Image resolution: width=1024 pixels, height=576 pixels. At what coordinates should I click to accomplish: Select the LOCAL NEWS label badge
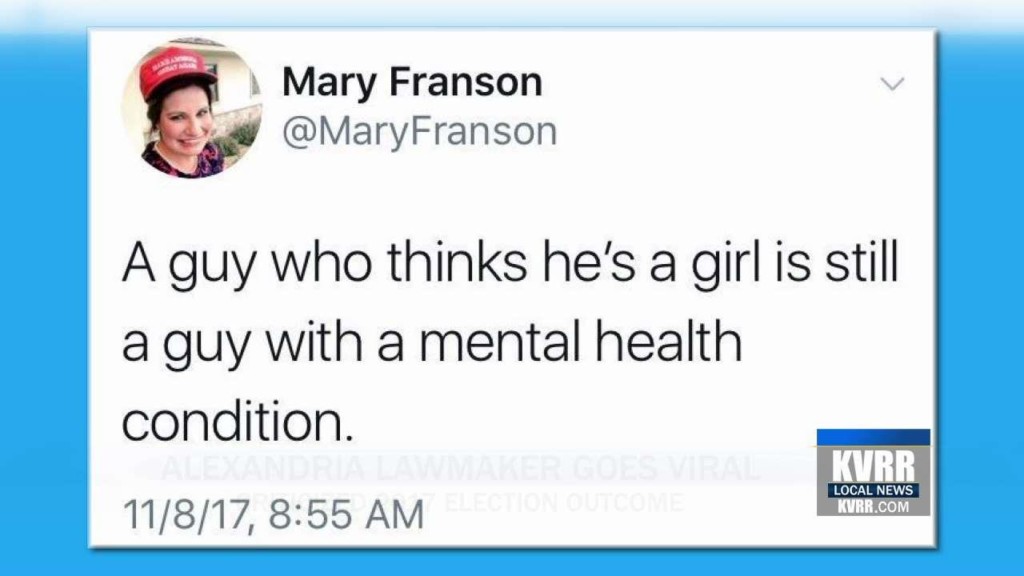coord(873,490)
